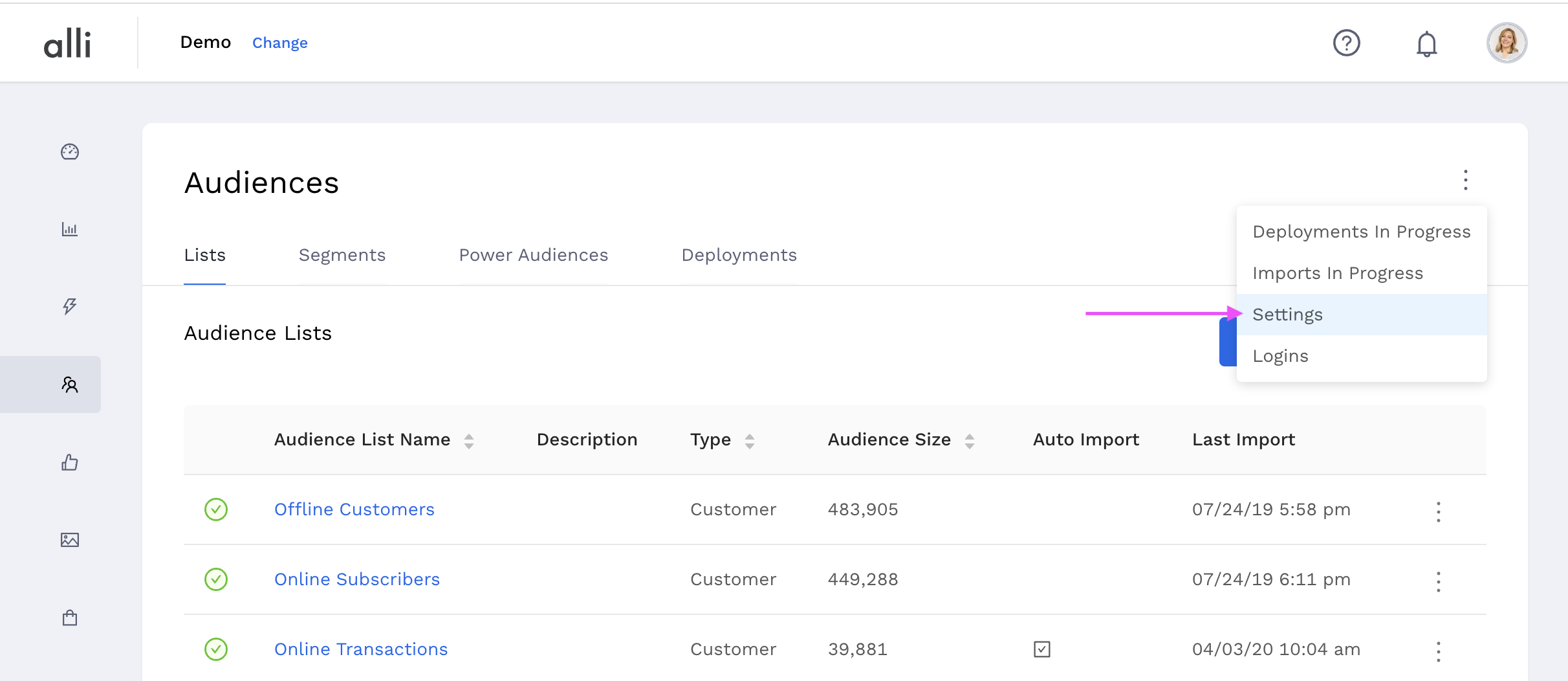Click the Change account link
Viewport: 1568px width, 681px height.
(x=279, y=43)
